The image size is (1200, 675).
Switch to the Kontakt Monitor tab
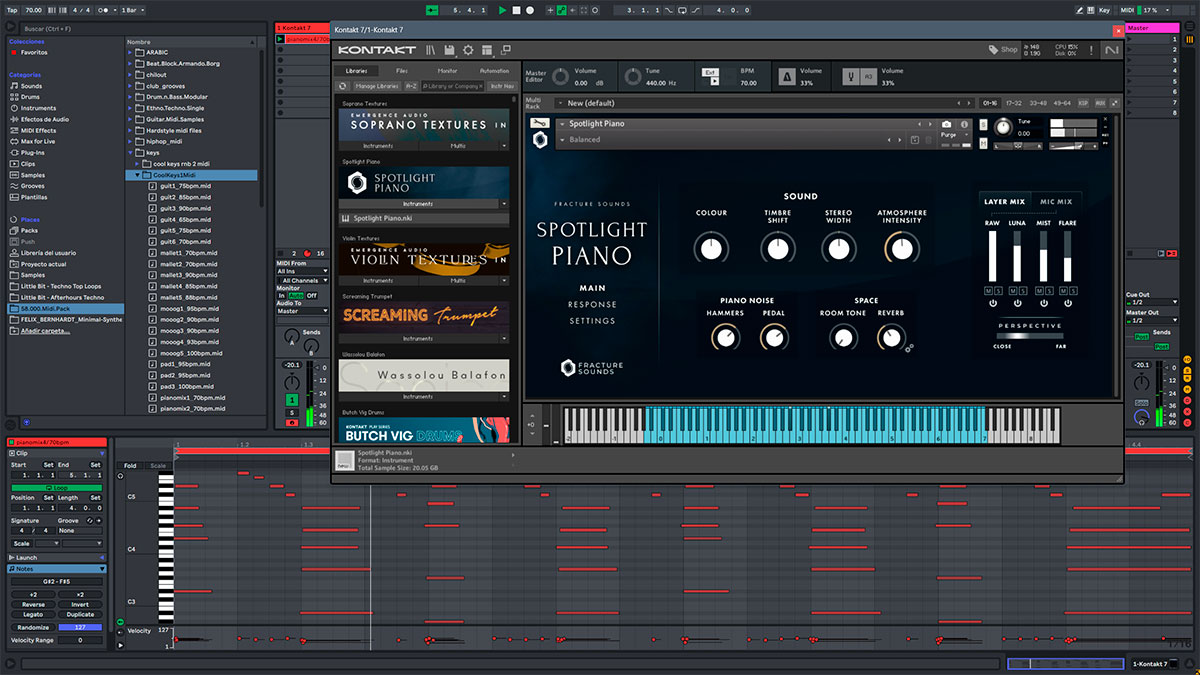[447, 71]
